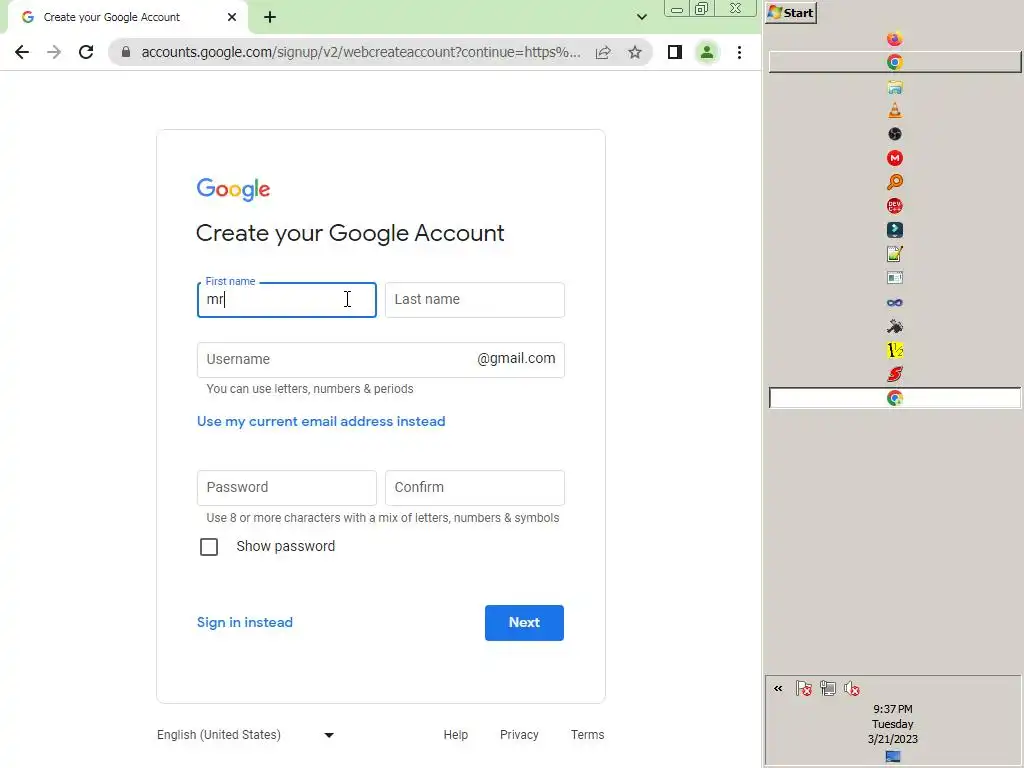
Task: Open Windows Explorer from the taskbar
Action: pos(895,87)
